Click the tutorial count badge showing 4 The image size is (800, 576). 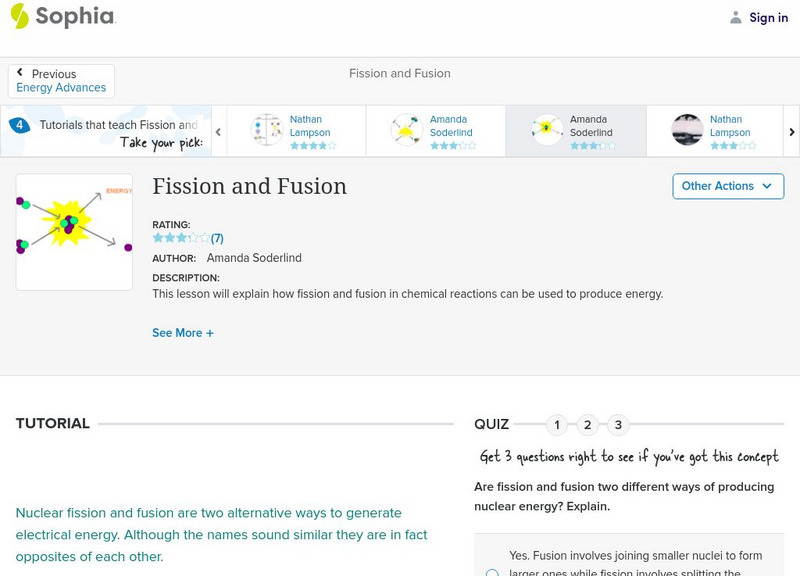tap(19, 125)
